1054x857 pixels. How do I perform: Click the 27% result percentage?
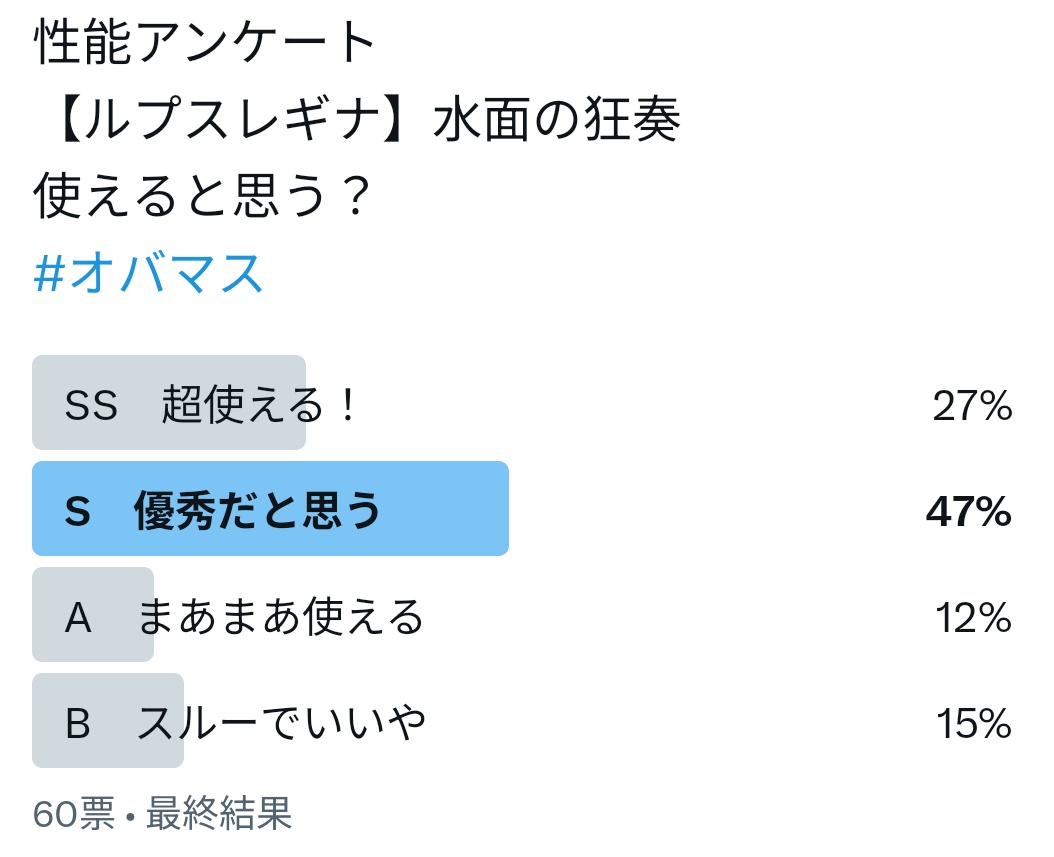[972, 406]
